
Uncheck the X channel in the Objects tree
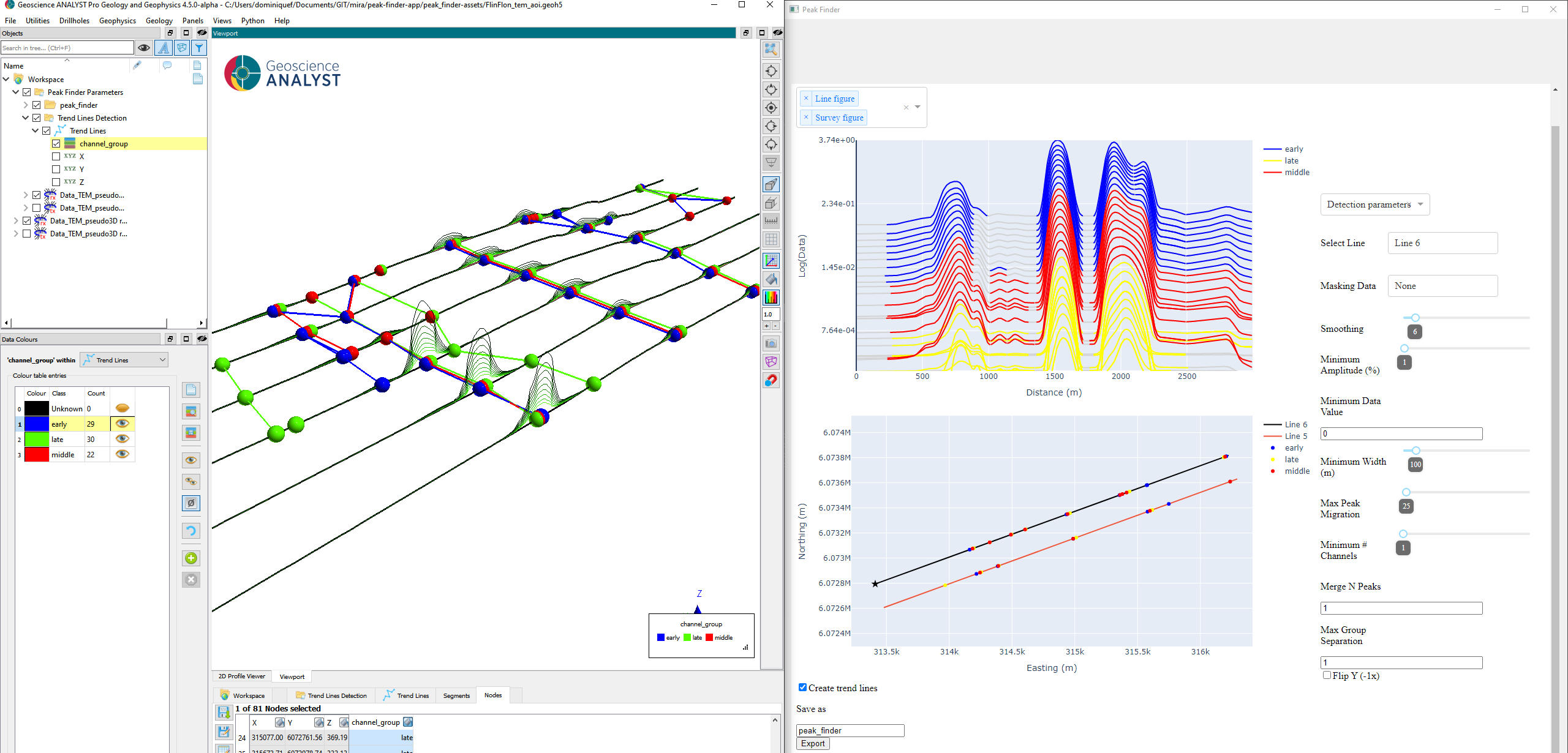56,156
